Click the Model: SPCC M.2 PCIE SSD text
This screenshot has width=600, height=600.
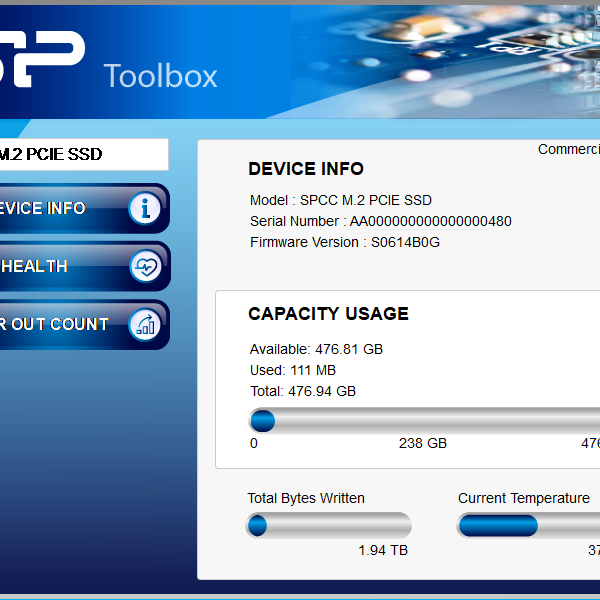tap(341, 200)
